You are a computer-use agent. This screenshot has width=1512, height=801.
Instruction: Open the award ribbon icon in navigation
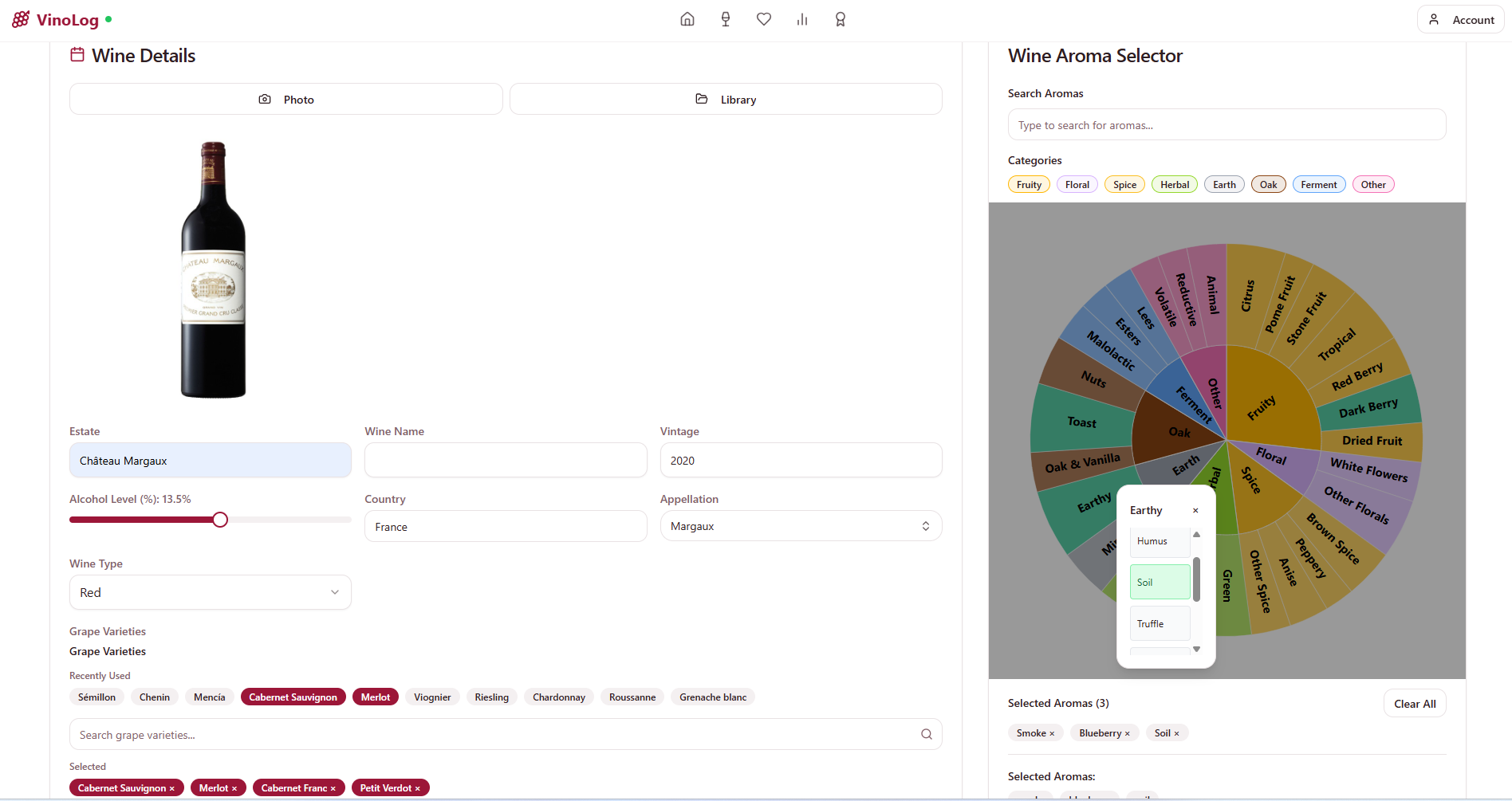tap(841, 19)
